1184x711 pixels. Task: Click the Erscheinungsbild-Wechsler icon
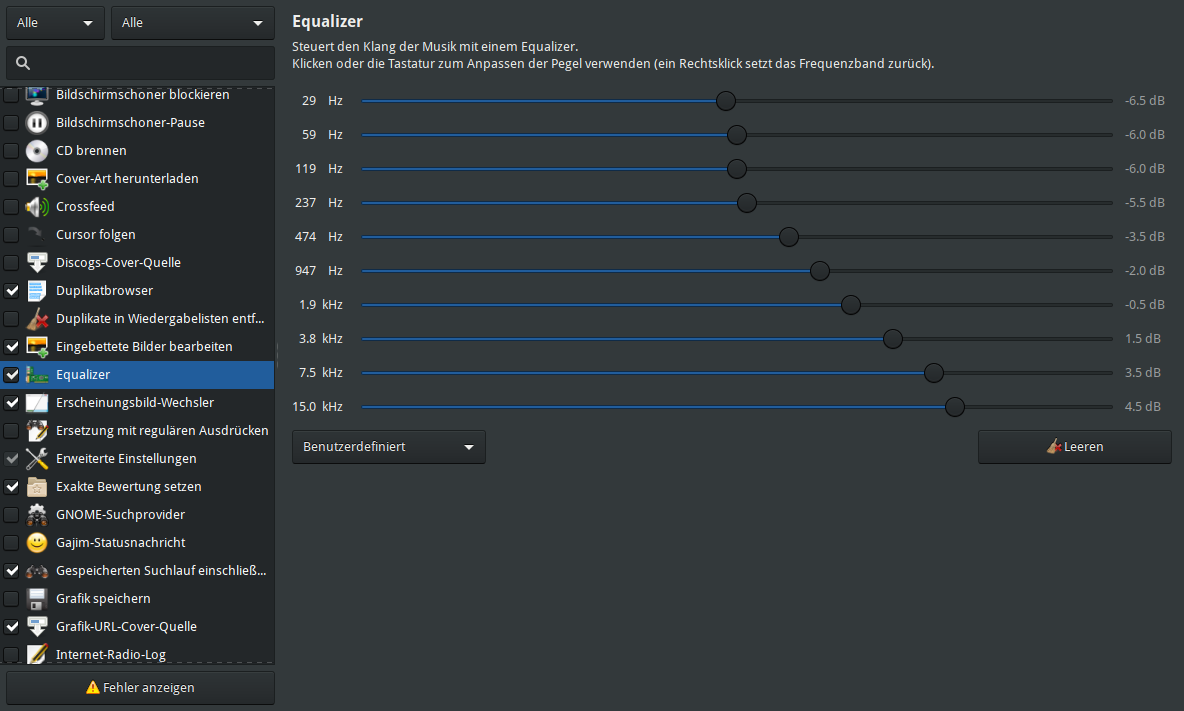point(37,402)
